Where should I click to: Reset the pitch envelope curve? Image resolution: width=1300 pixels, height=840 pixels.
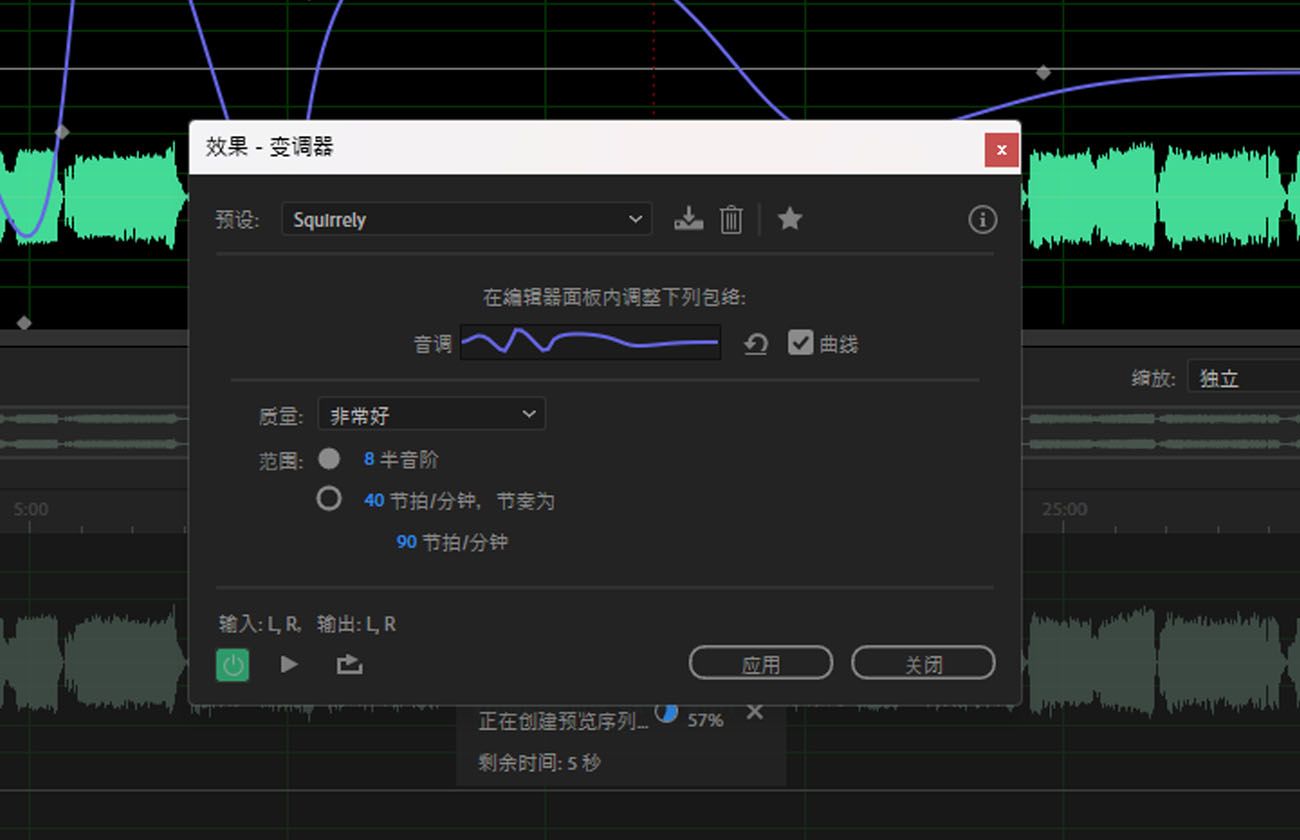[756, 344]
